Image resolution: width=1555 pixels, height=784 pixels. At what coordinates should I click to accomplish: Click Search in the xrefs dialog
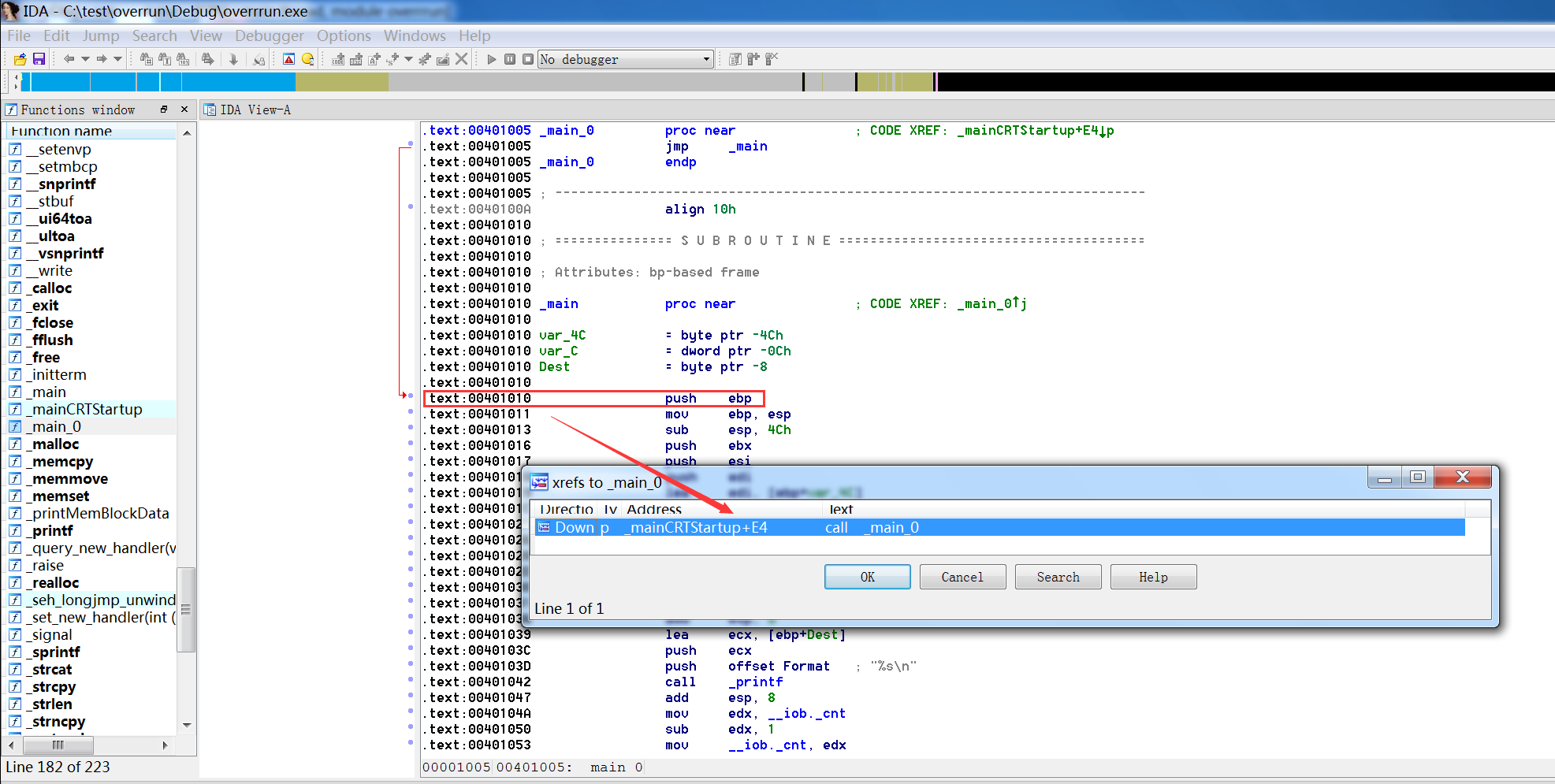1058,577
